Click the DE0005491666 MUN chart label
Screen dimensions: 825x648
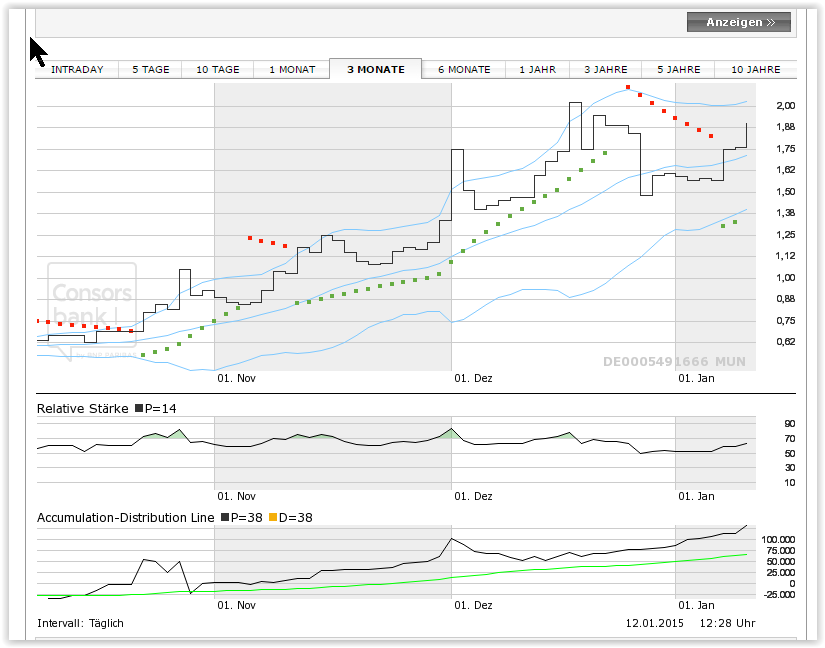674,362
